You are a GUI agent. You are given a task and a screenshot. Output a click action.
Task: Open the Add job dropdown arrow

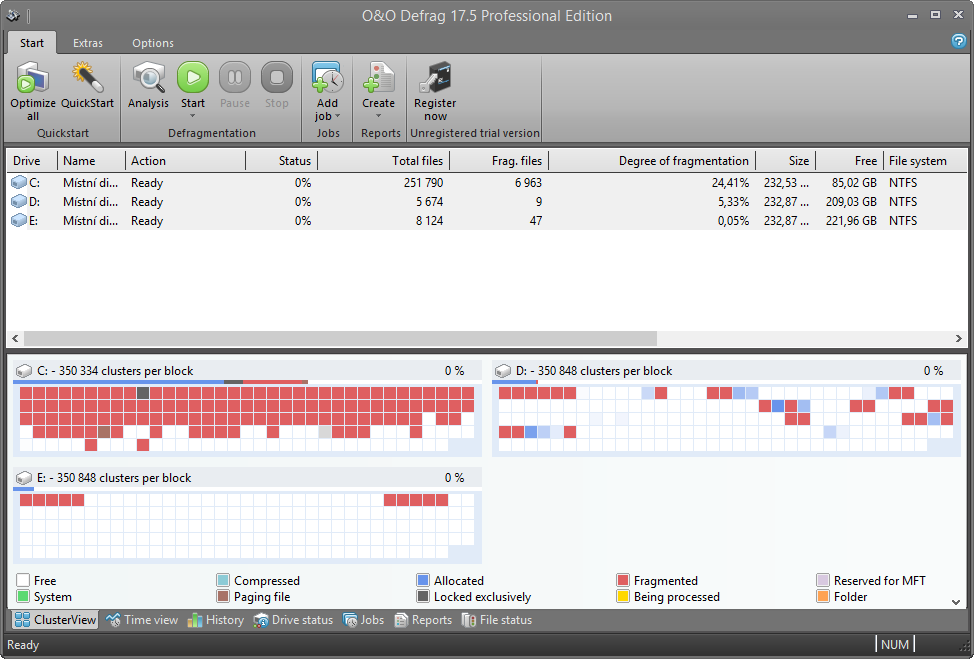(x=337, y=116)
